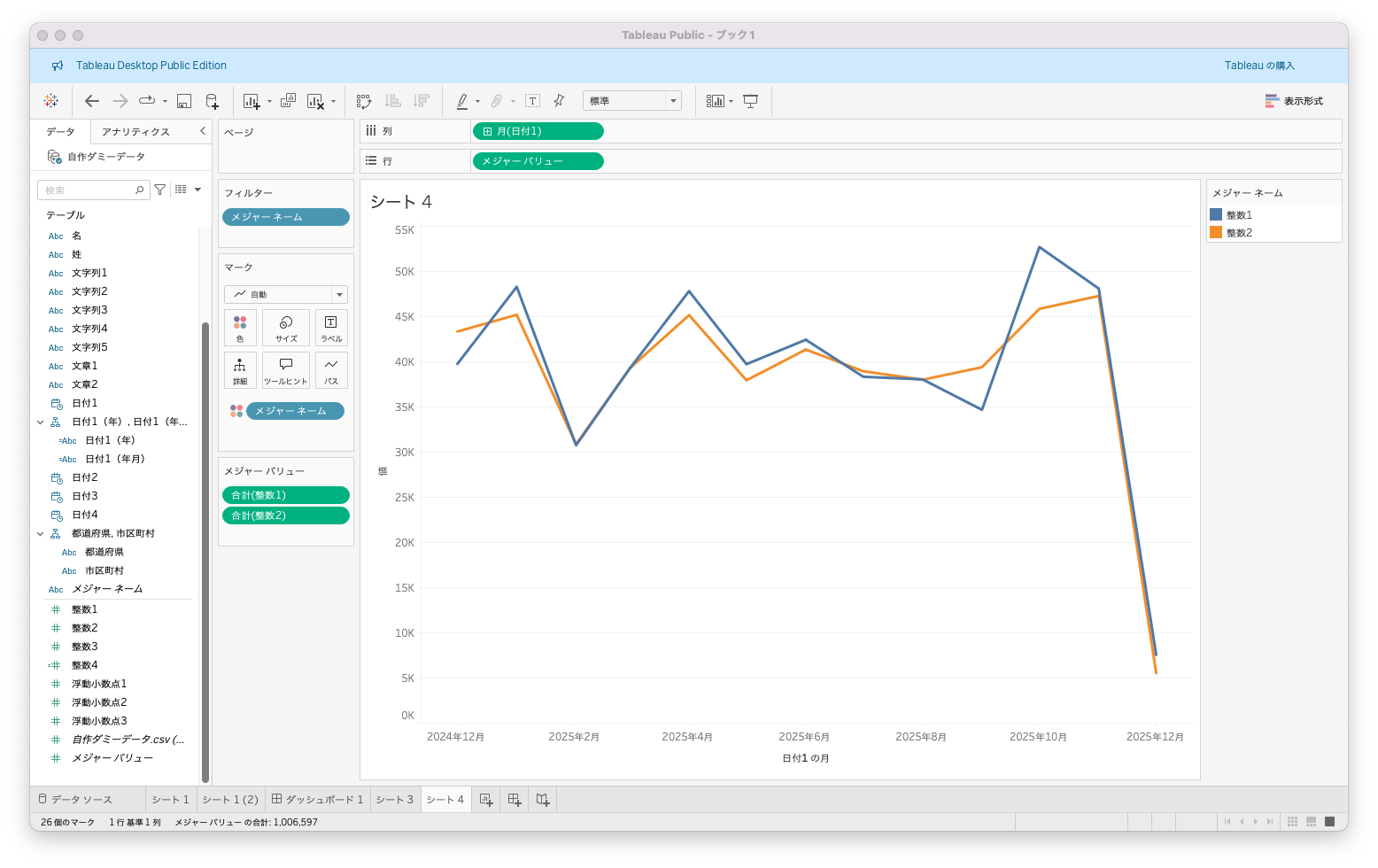Add a new data source icon
This screenshot has height=868, width=1378.
(212, 101)
